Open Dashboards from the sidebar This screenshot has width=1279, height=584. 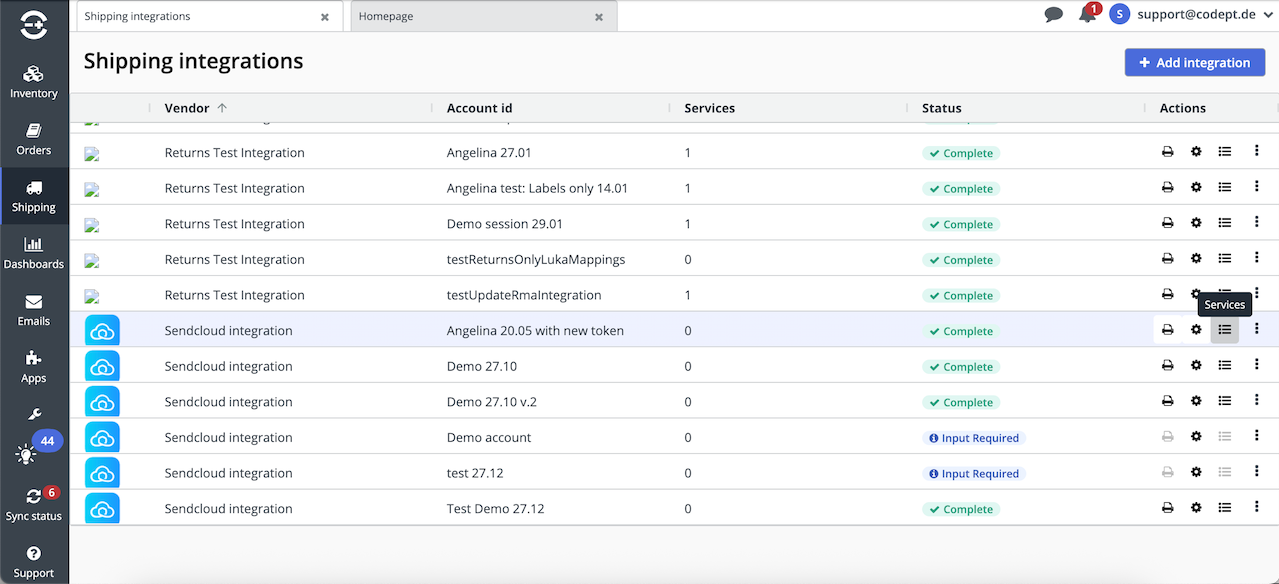tap(34, 254)
